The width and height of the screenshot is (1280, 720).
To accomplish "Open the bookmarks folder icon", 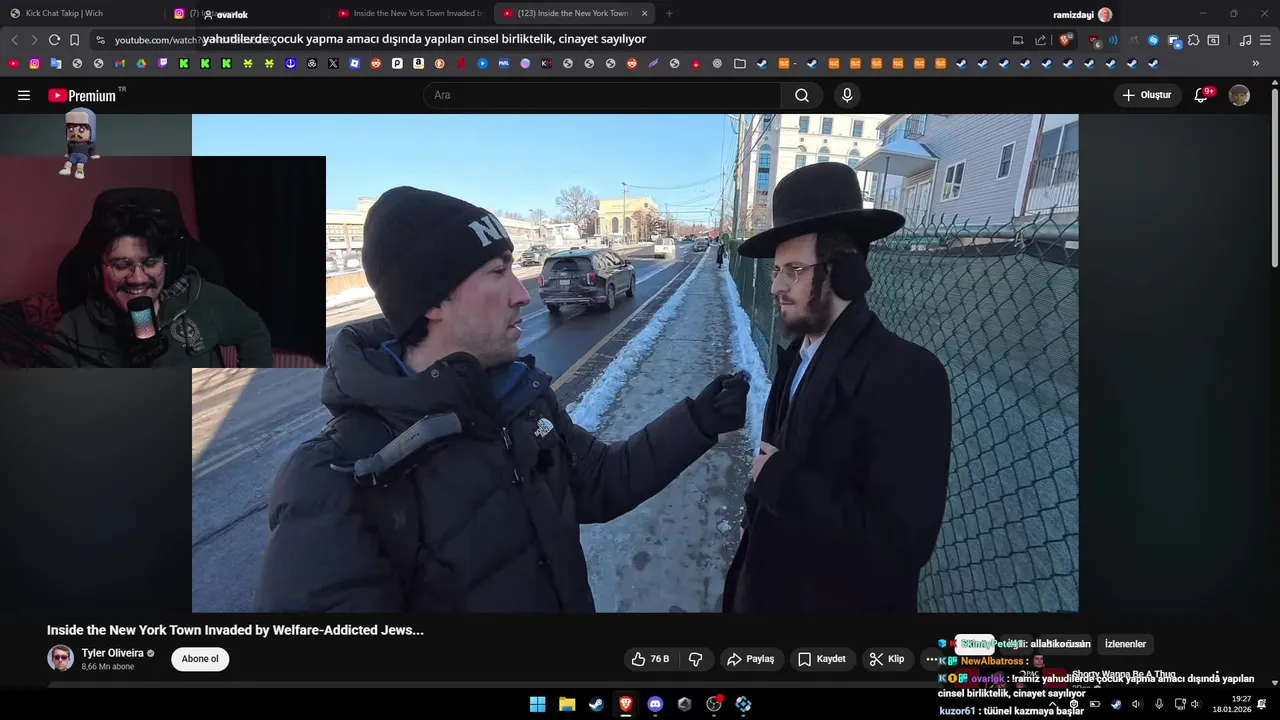I will [740, 63].
